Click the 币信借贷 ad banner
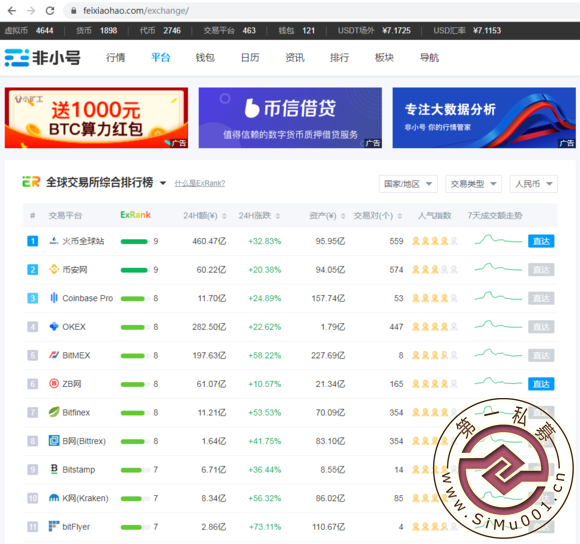 pyautogui.click(x=290, y=118)
